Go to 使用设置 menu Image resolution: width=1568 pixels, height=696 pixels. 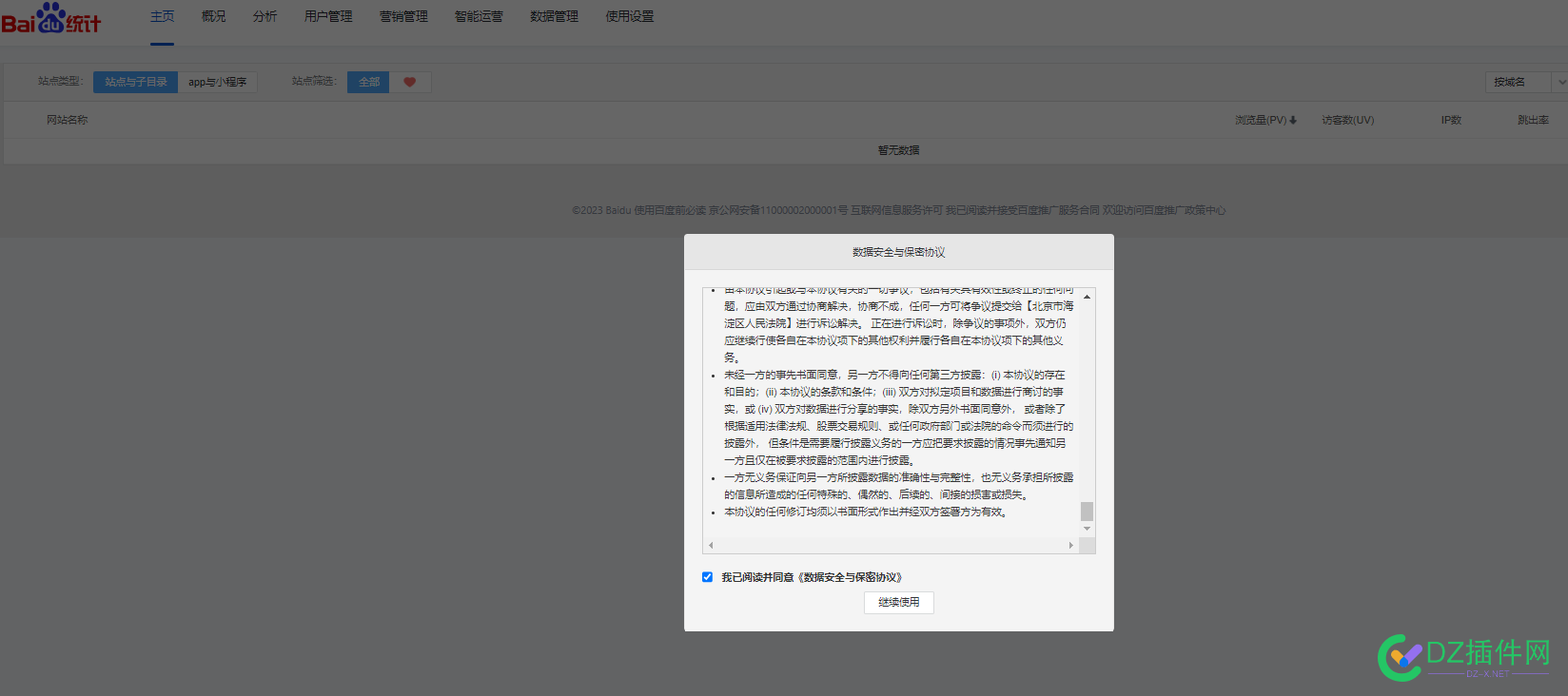[x=630, y=16]
